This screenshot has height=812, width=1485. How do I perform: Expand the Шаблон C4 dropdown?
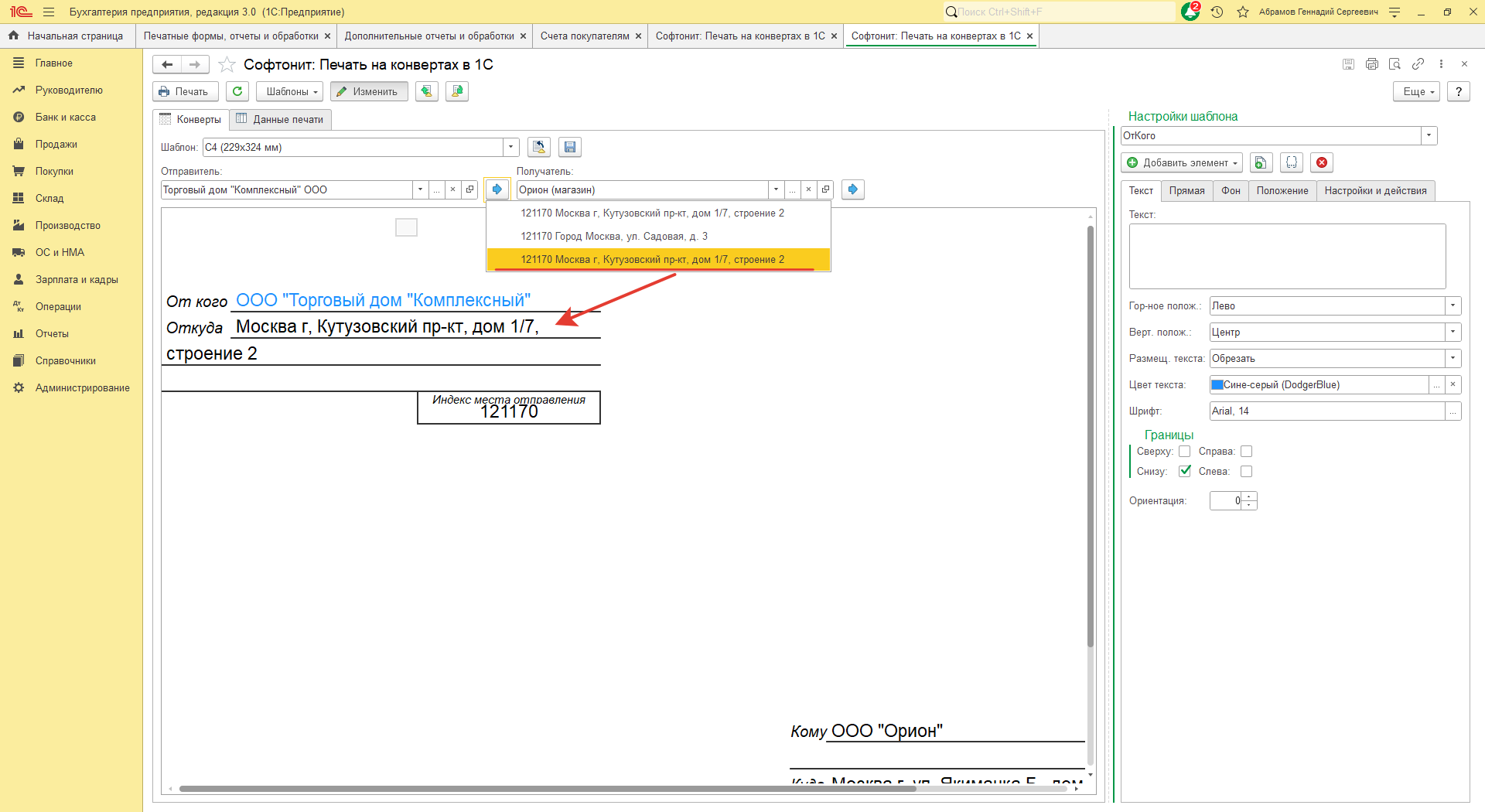[x=510, y=147]
